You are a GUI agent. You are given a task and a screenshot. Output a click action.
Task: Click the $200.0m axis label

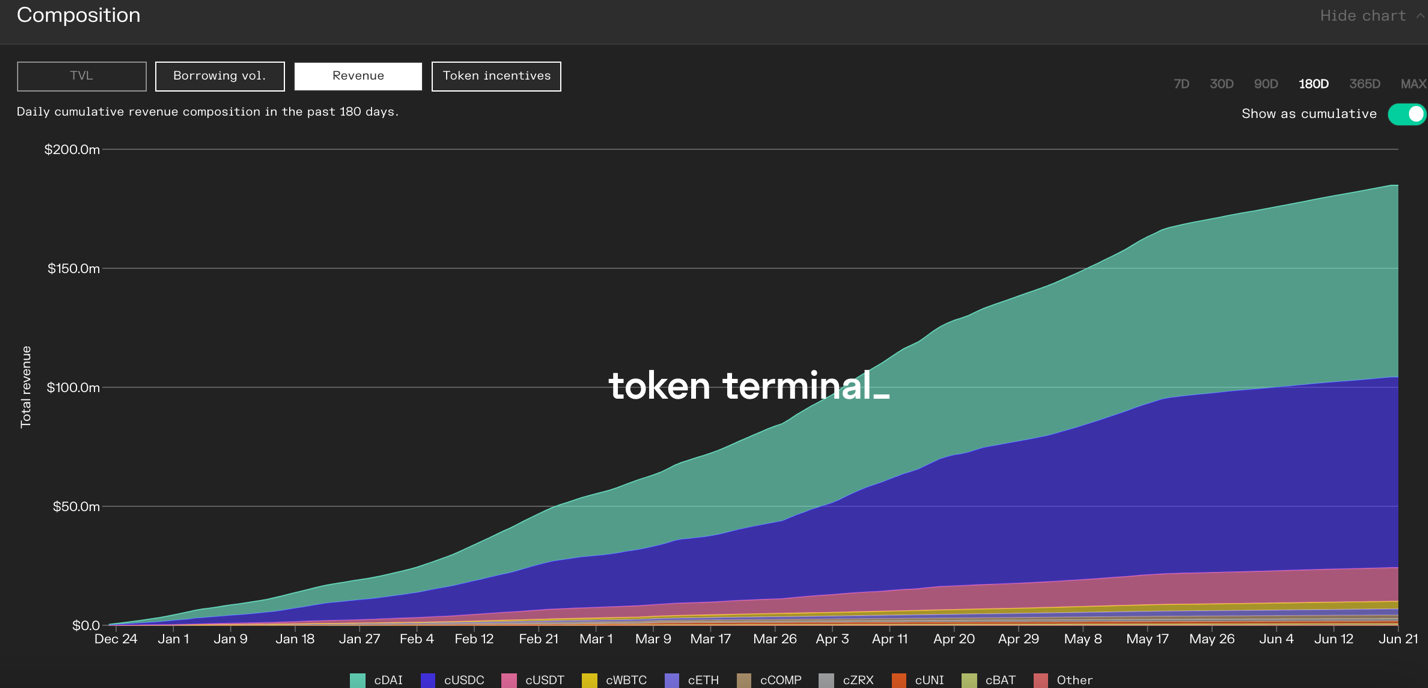(x=72, y=150)
